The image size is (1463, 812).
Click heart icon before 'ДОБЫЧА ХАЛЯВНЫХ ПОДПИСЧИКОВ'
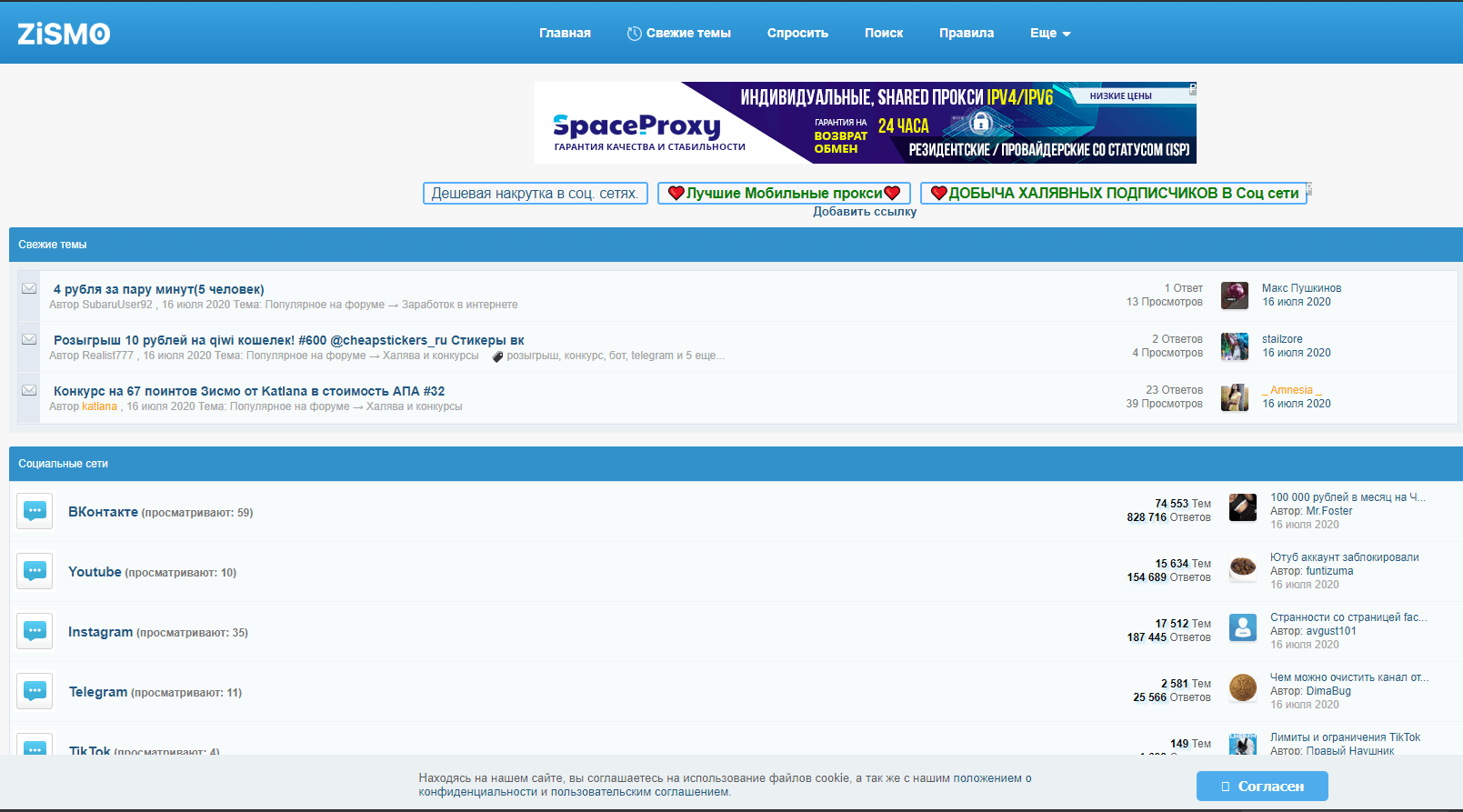coord(939,193)
